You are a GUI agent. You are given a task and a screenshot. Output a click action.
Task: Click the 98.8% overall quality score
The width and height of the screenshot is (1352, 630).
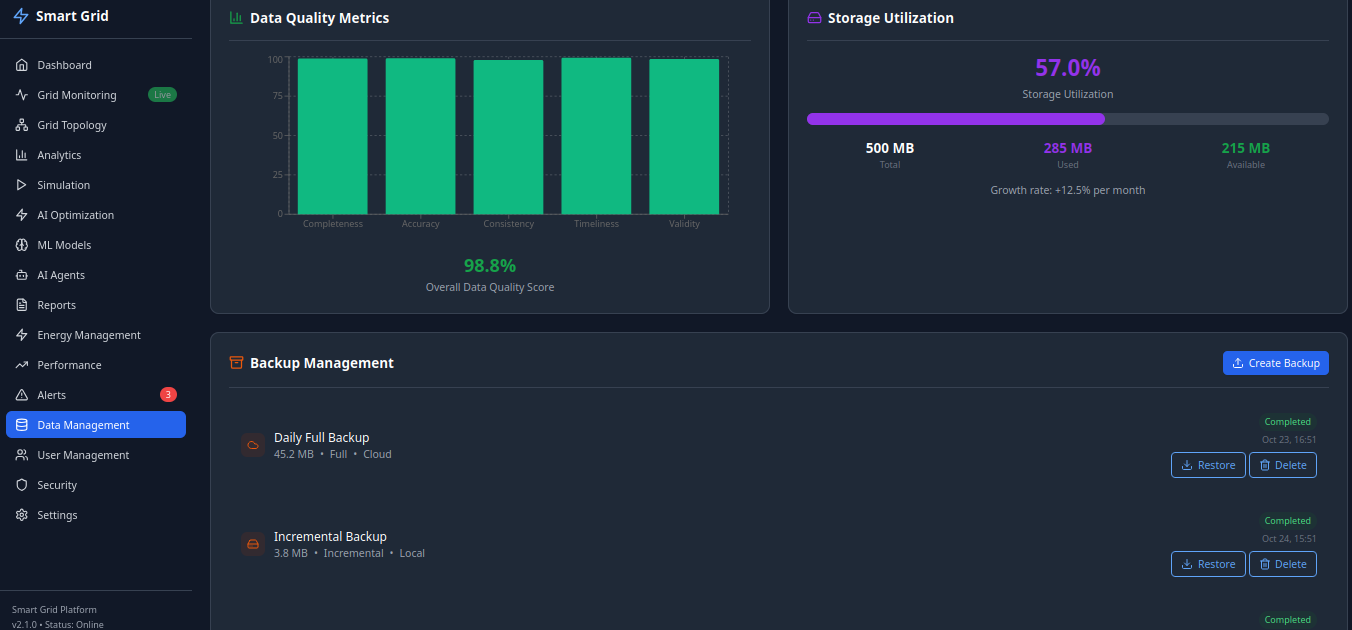(490, 266)
